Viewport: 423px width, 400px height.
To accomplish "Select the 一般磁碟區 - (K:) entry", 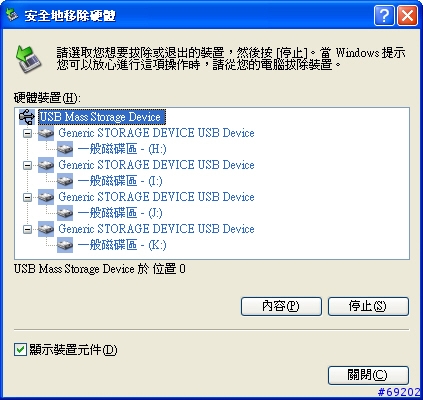I will pyautogui.click(x=122, y=245).
